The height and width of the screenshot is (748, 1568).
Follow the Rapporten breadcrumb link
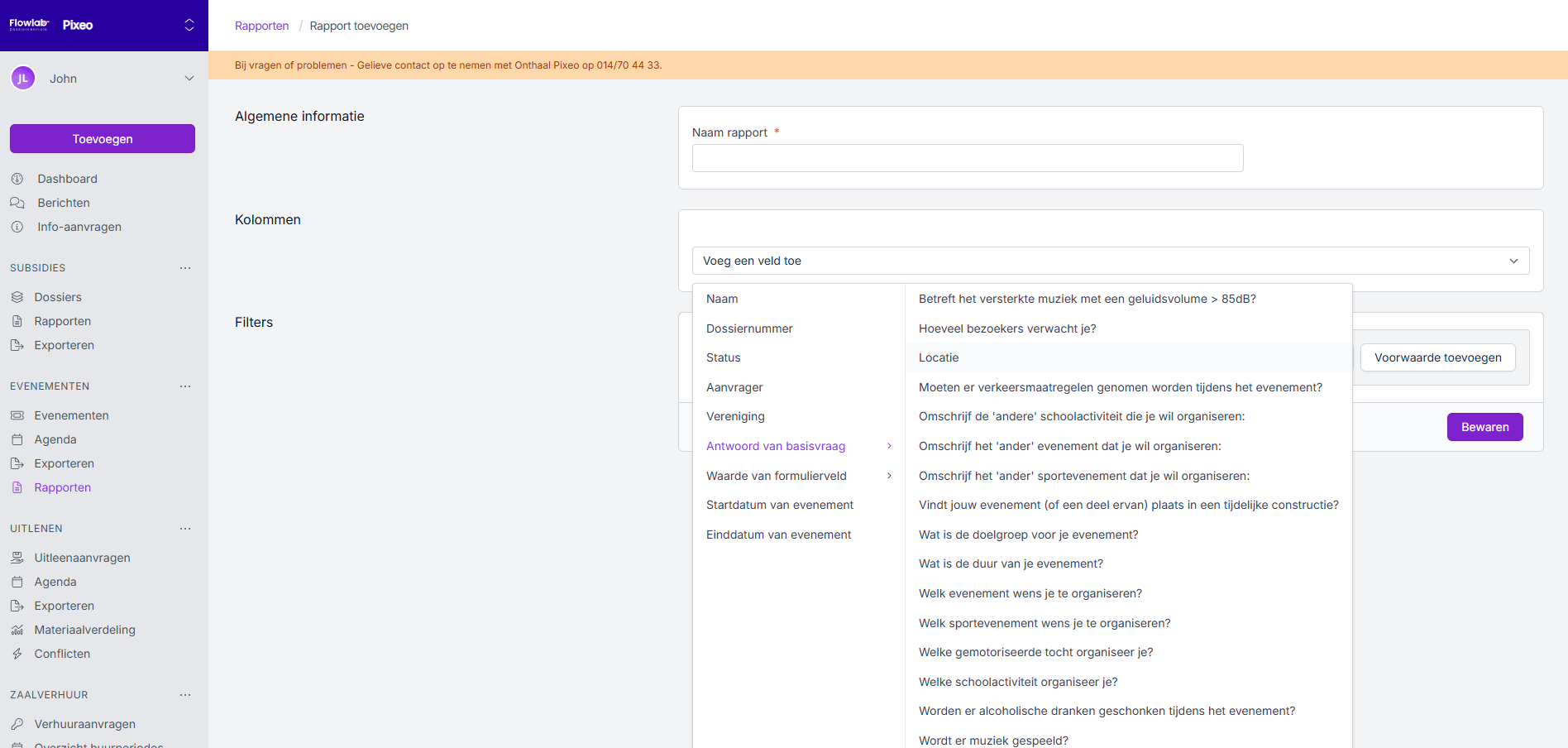261,26
